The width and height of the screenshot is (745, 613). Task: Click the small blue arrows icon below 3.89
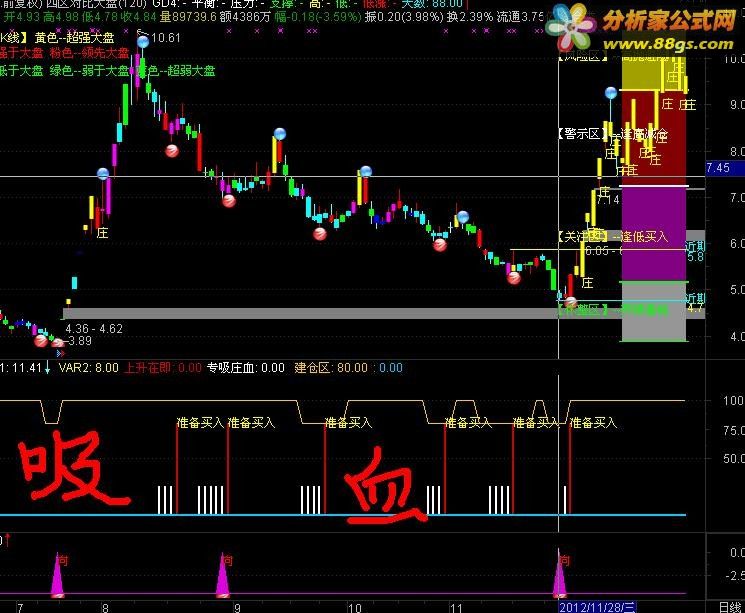coord(60,354)
